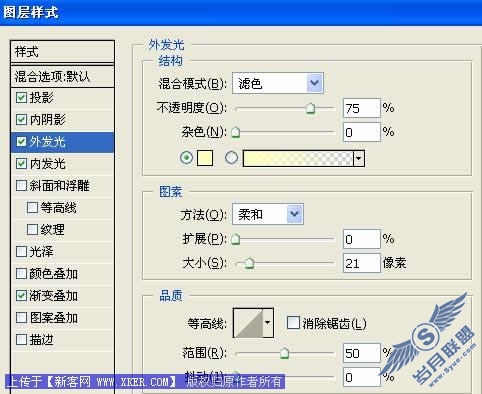Click the 大小 size slider handle

tap(249, 263)
